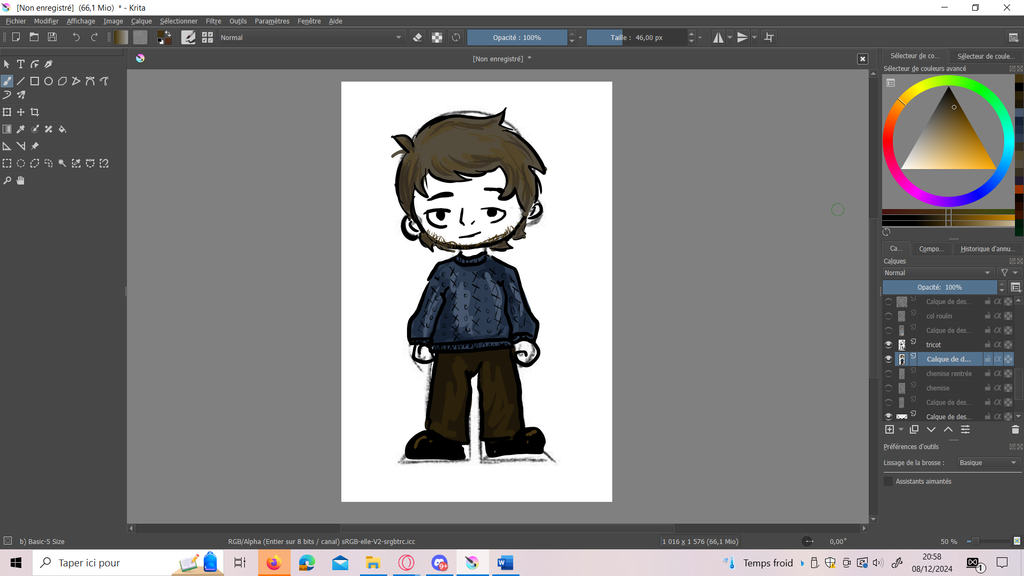Click the brush Opacité slider in toolbar
1024x576 pixels.
click(517, 37)
